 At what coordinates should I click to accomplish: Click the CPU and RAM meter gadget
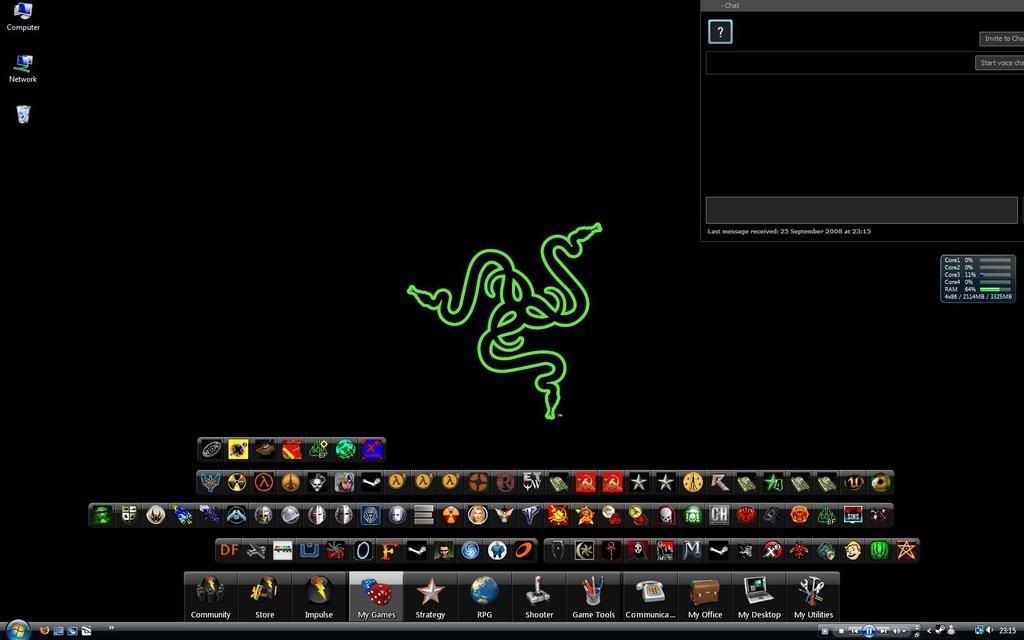point(978,278)
